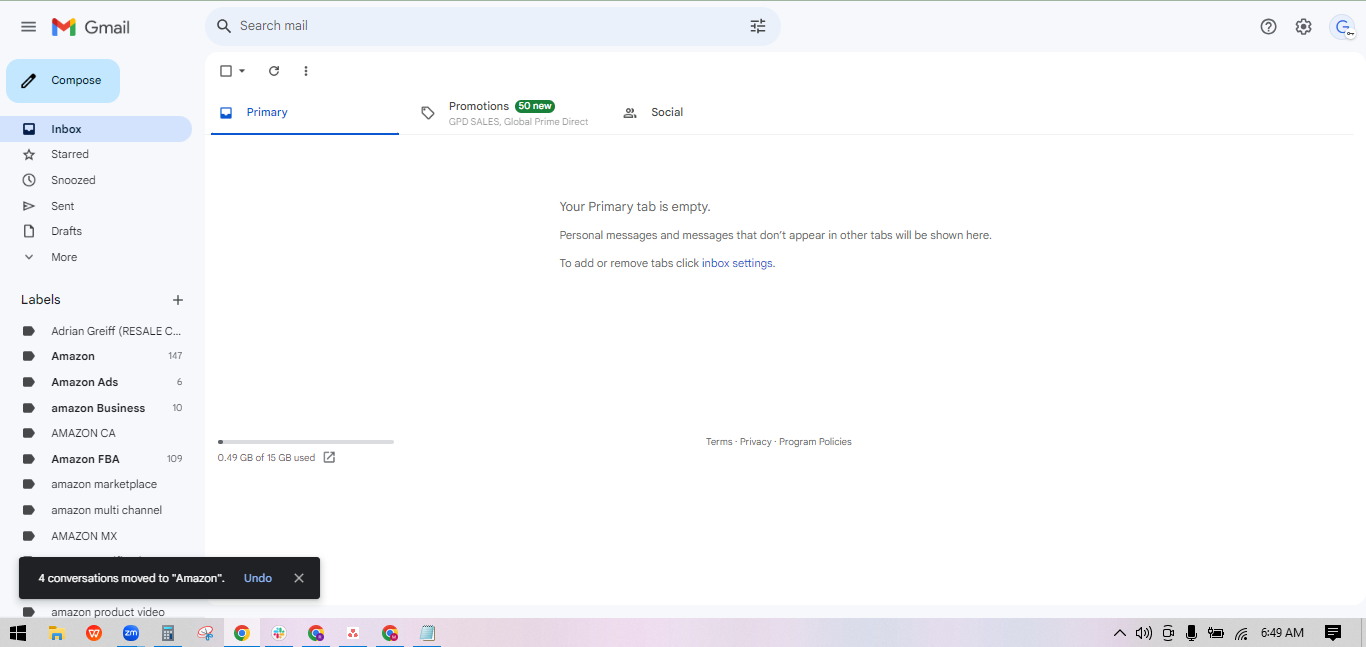Open Notepad from the taskbar
Image resolution: width=1366 pixels, height=647 pixels.
pyautogui.click(x=427, y=633)
